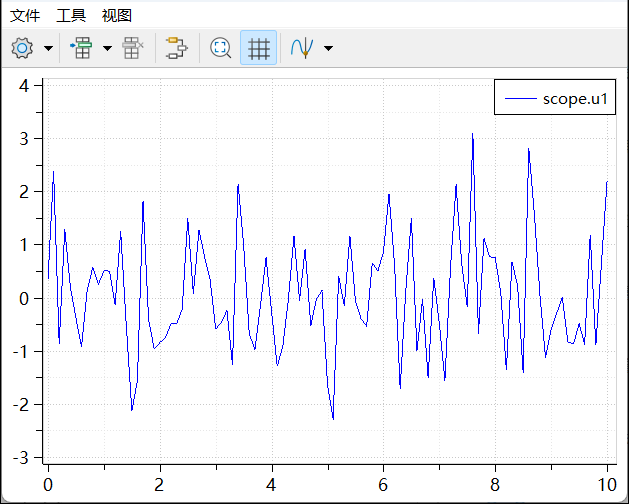Image resolution: width=629 pixels, height=504 pixels.
Task: Open the add subplot dropdown arrow
Action: [x=106, y=48]
